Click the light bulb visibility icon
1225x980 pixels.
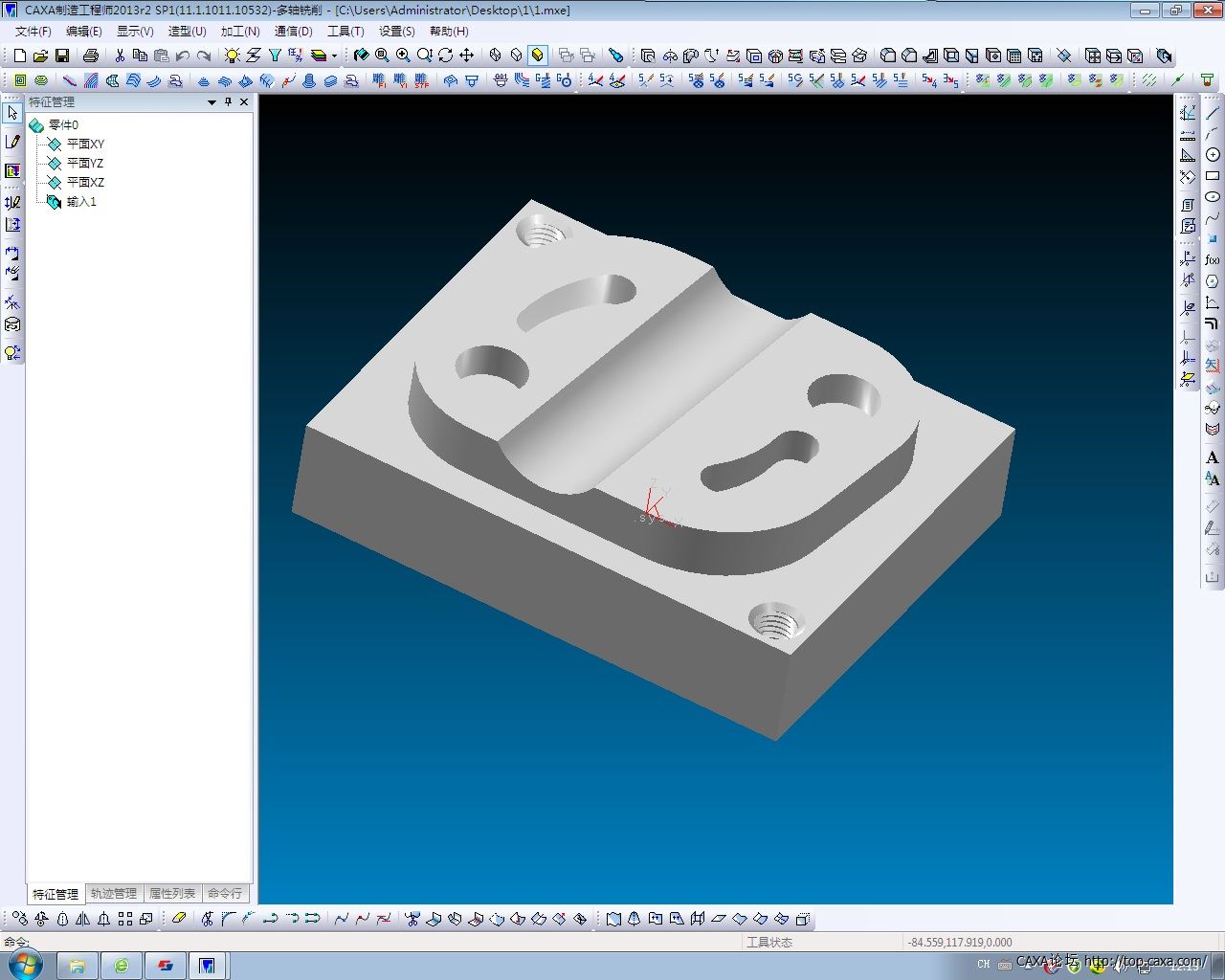coord(232,56)
